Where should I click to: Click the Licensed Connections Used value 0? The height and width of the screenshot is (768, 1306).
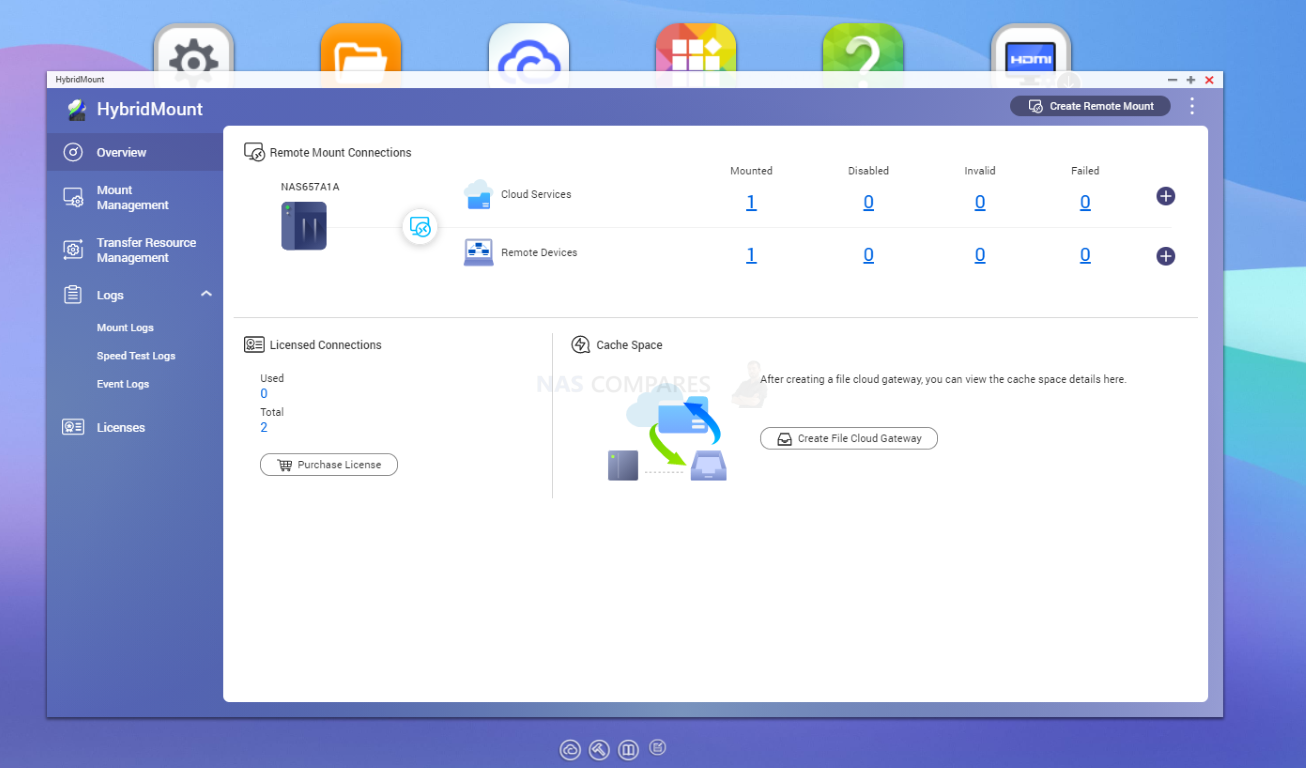pyautogui.click(x=264, y=394)
